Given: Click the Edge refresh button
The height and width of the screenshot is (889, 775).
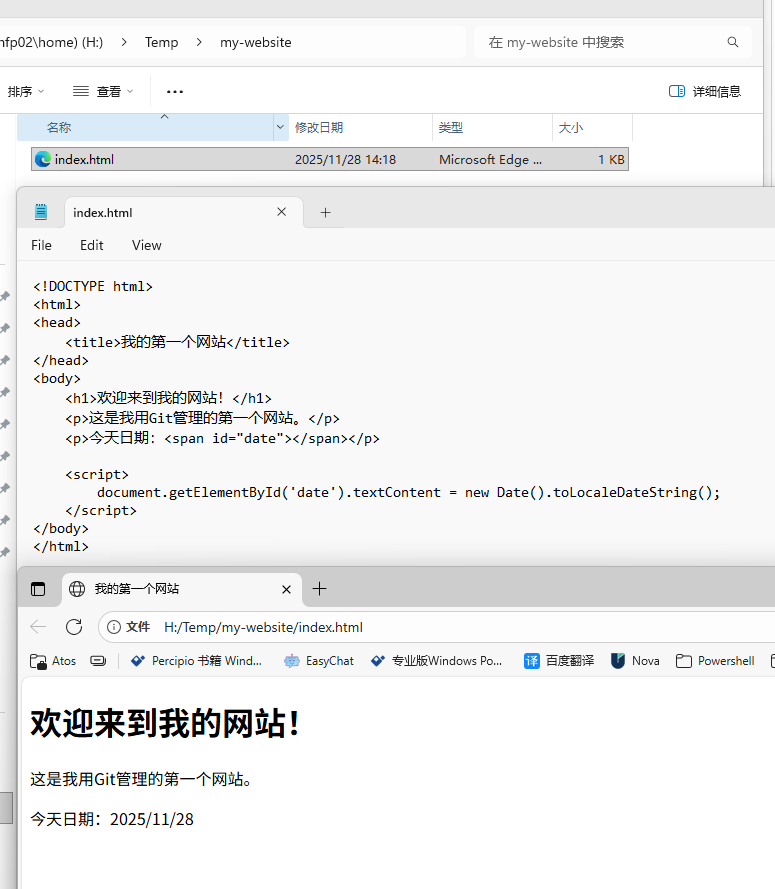Looking at the screenshot, I should [x=74, y=626].
